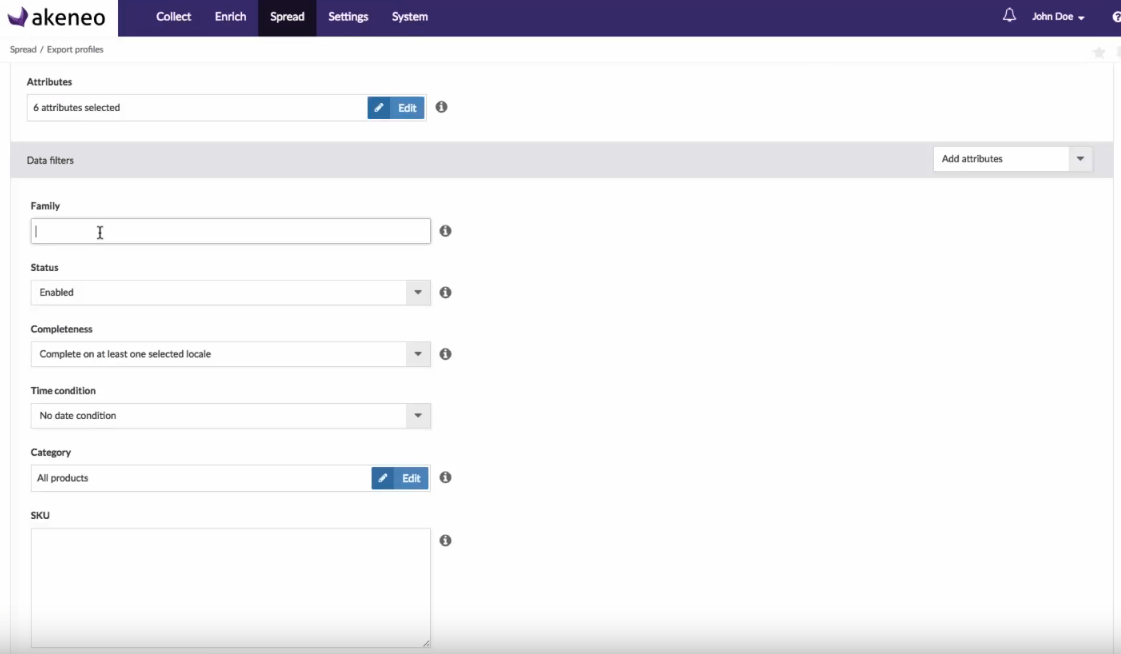Expand the Completeness dropdown arrow
The height and width of the screenshot is (654, 1121).
[418, 354]
